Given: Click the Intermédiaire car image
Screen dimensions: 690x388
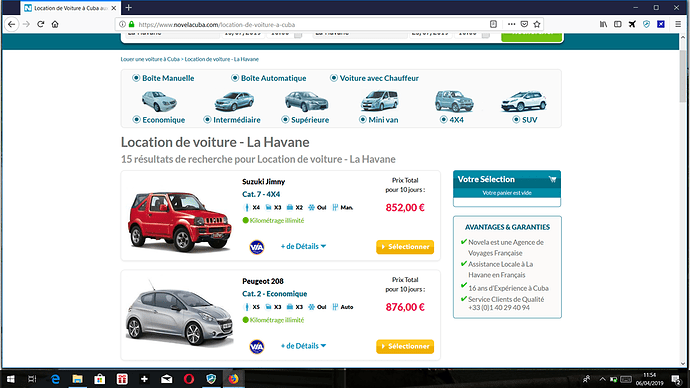Looking at the screenshot, I should (x=234, y=101).
